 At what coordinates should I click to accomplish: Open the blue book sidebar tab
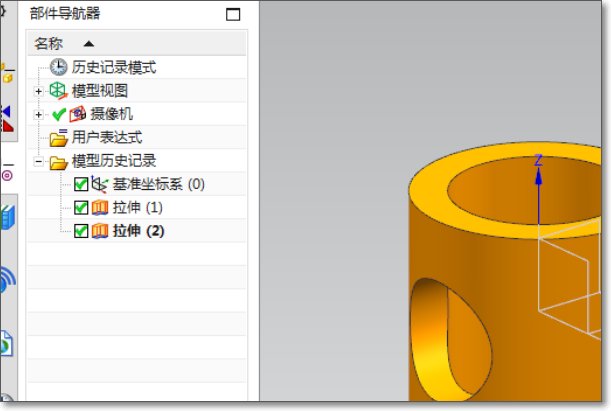[x=8, y=217]
